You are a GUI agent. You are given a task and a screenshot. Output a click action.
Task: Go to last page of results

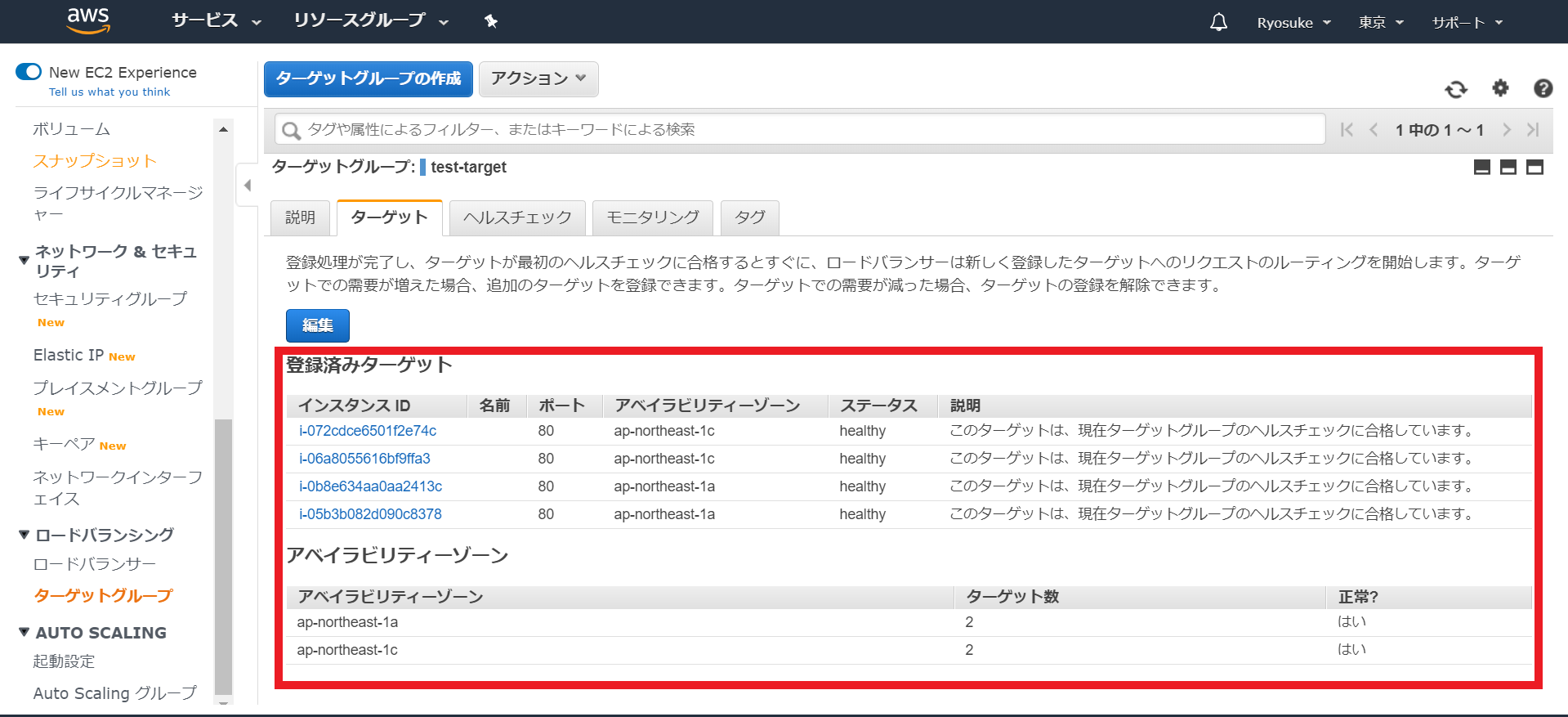[x=1533, y=129]
